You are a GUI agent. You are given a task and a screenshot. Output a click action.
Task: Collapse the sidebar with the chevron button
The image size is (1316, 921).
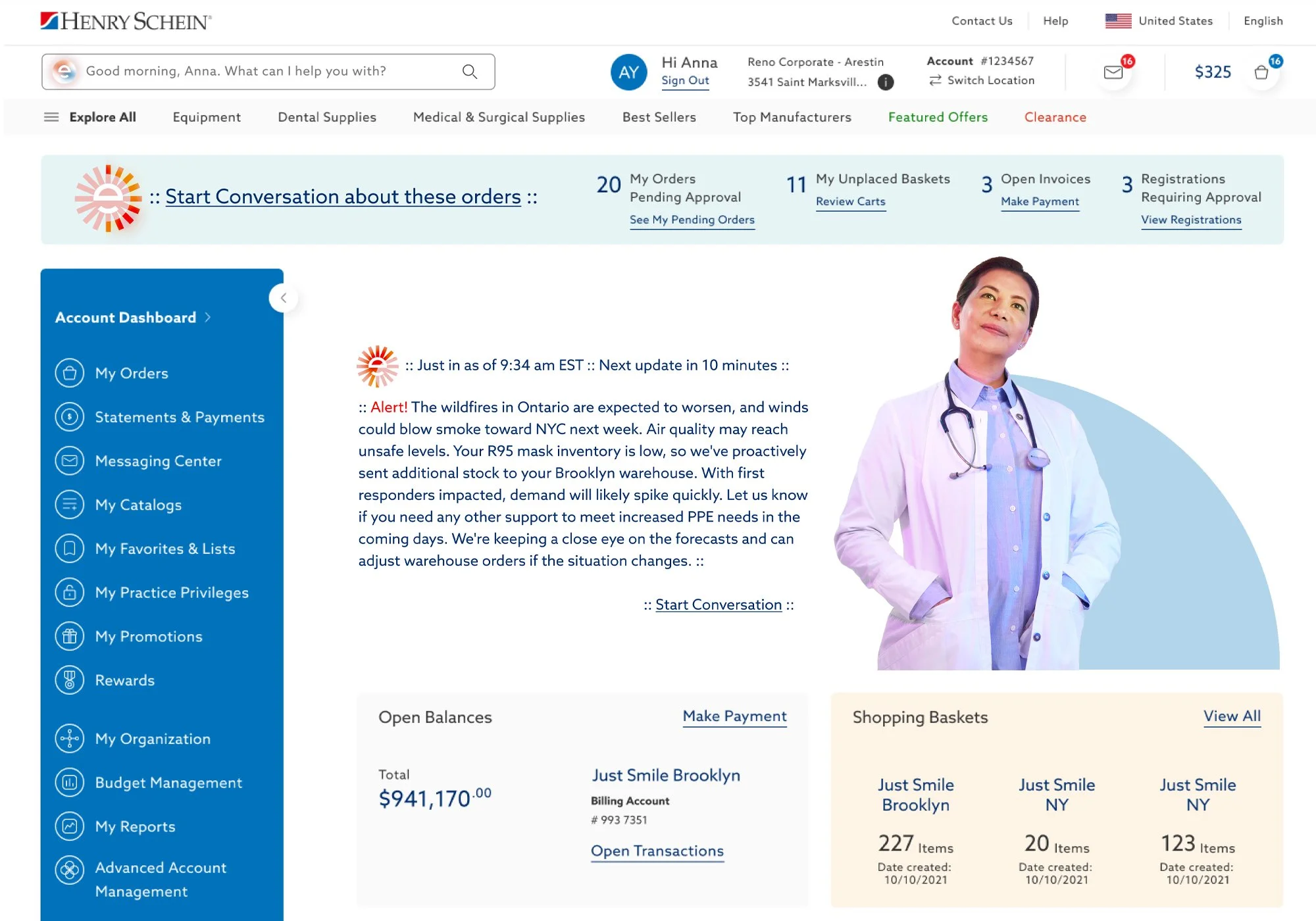(x=284, y=298)
